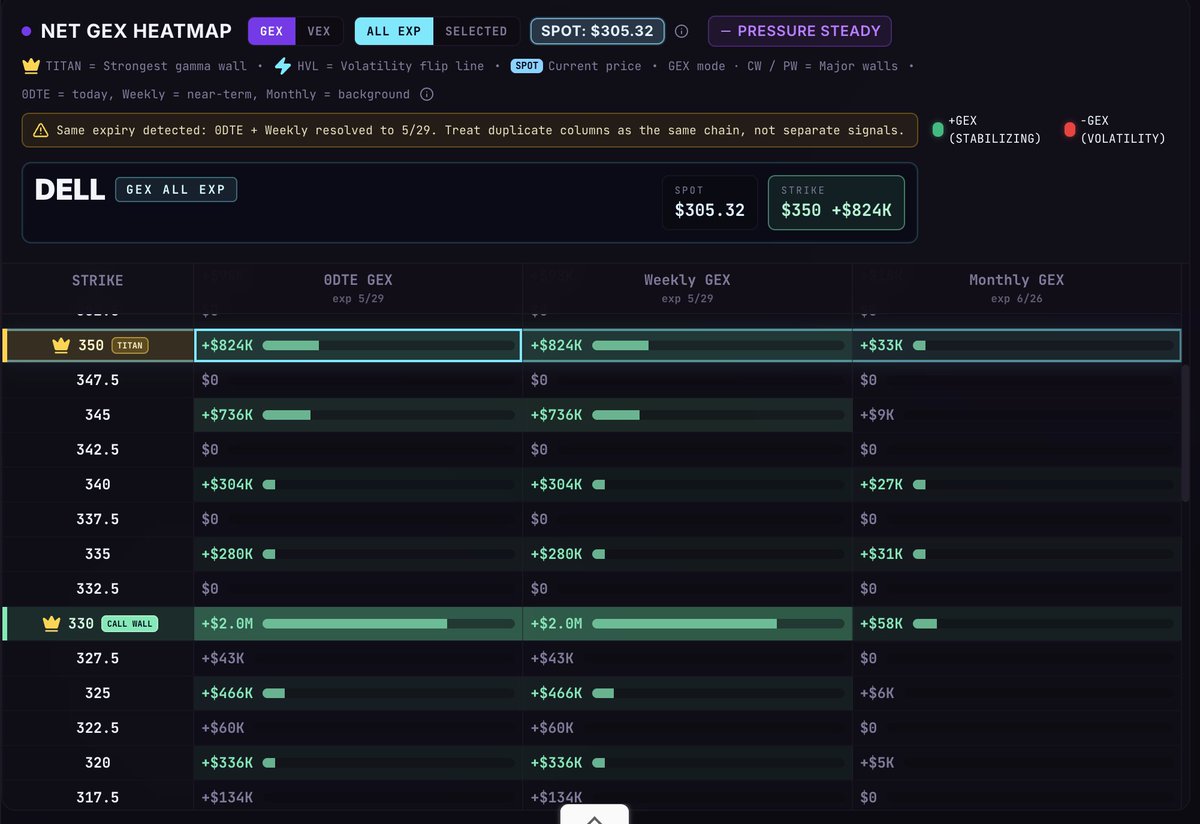Click the SPOT legend badge

point(527,66)
